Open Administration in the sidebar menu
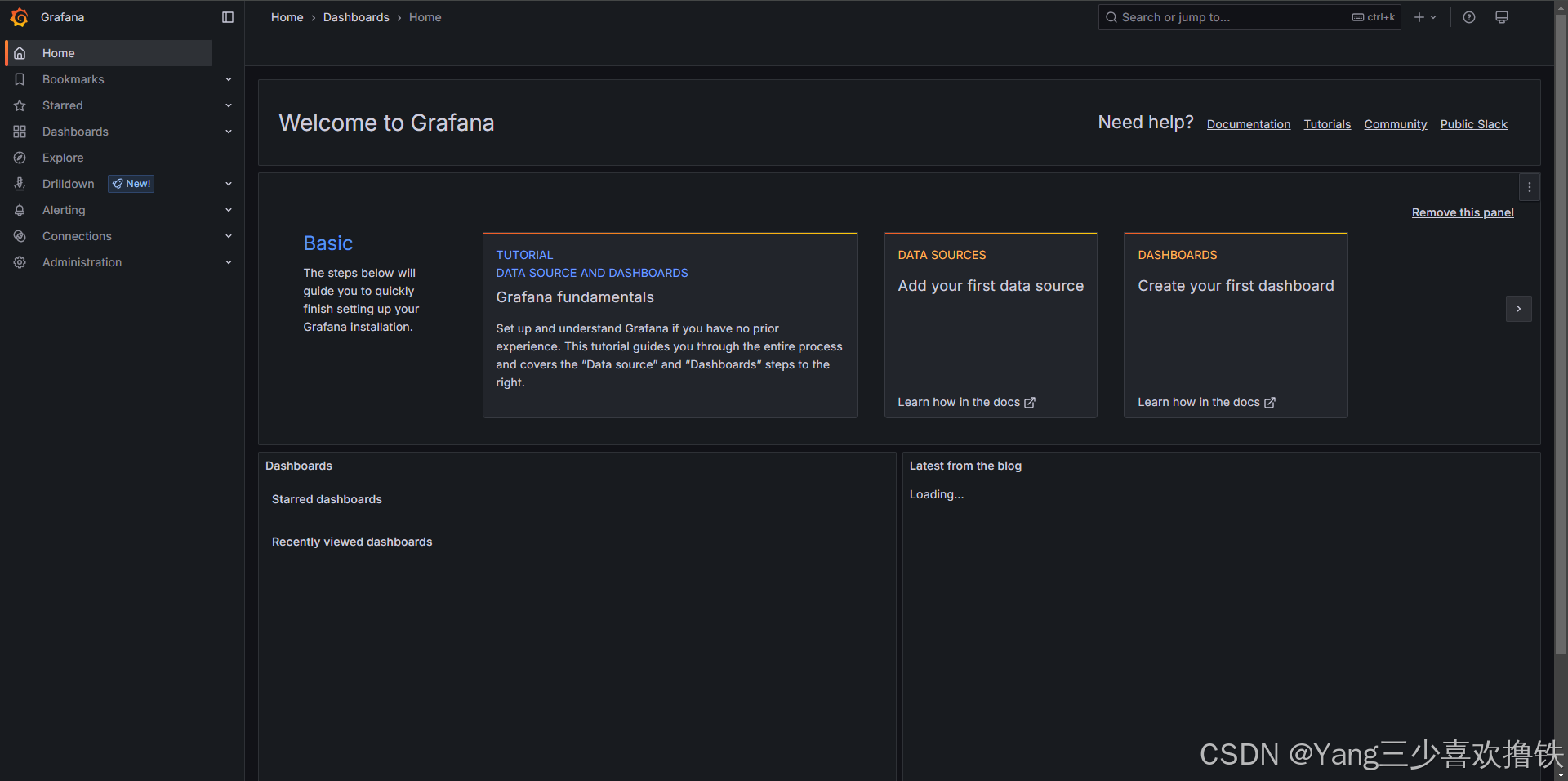The image size is (1568, 781). pos(82,262)
